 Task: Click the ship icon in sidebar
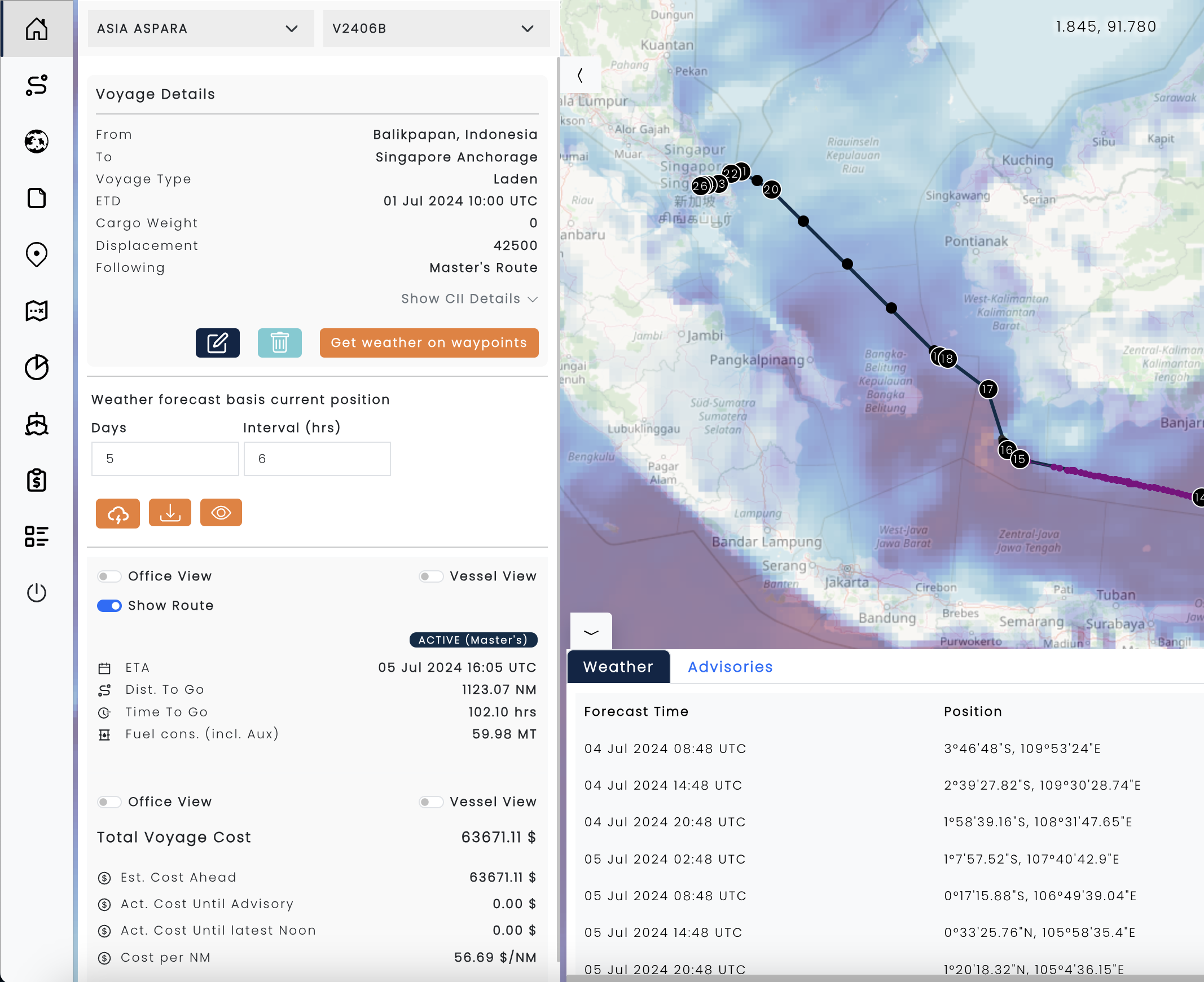36,424
